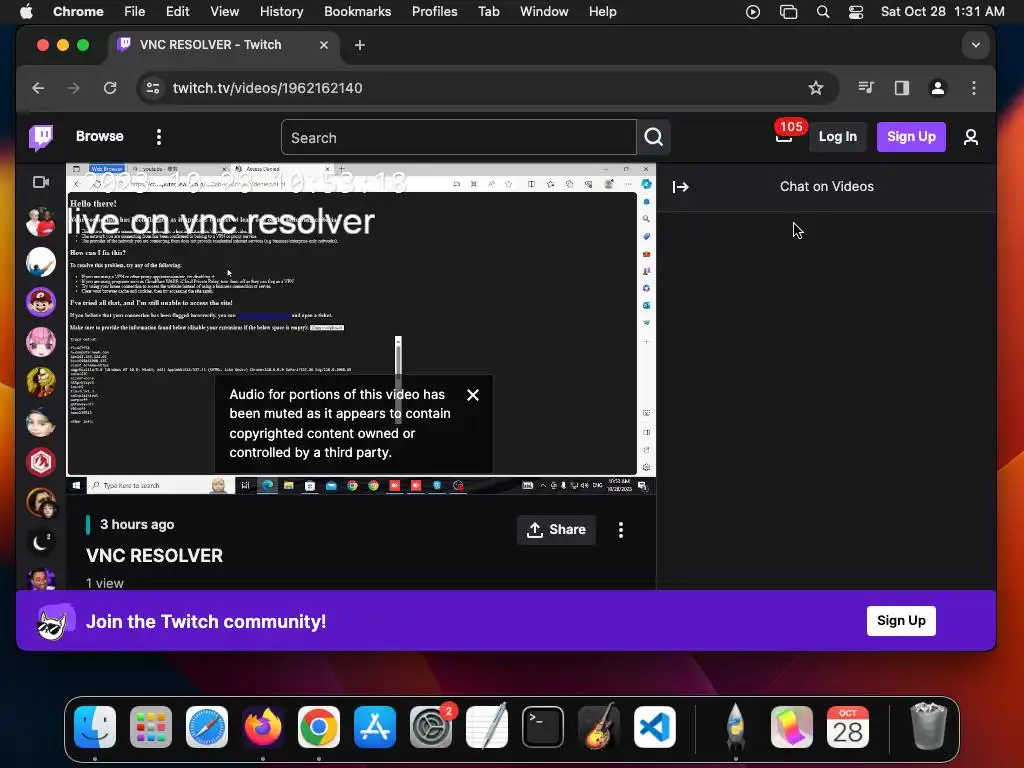Open GarageBand from the Dock
Image resolution: width=1024 pixels, height=768 pixels.
pyautogui.click(x=598, y=727)
